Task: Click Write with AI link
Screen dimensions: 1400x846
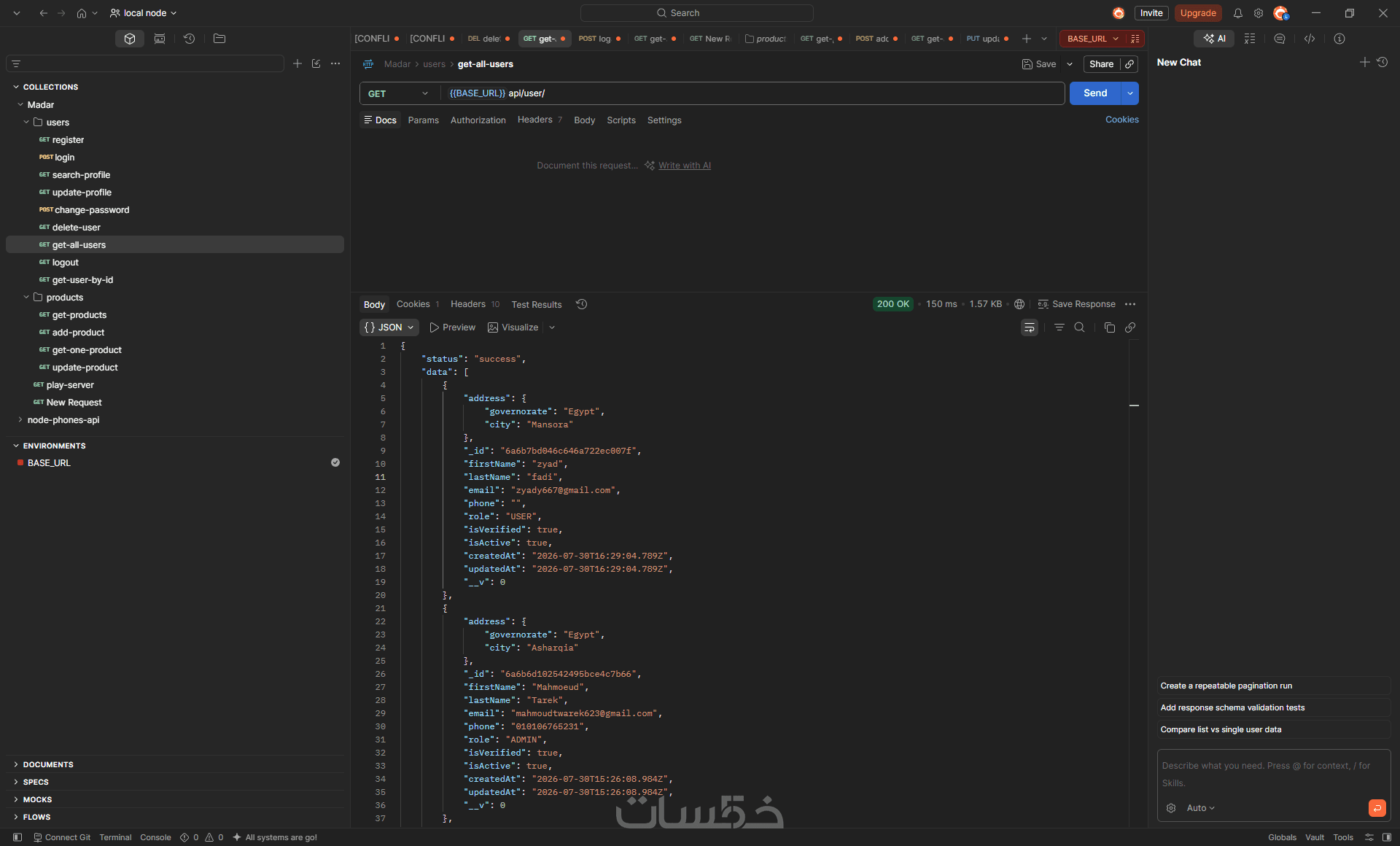Action: tap(685, 166)
